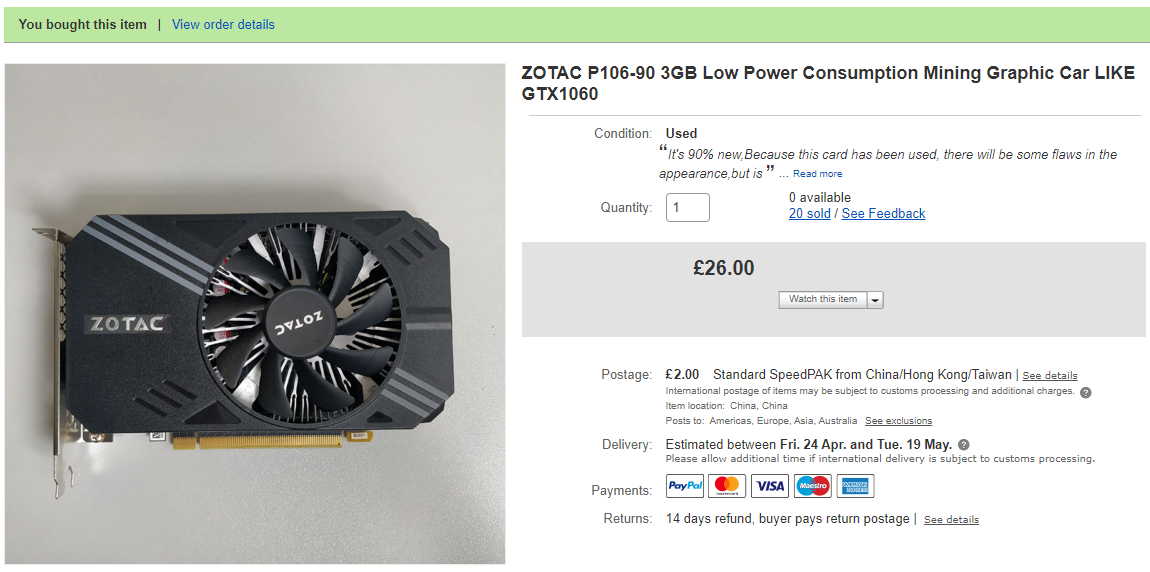This screenshot has height=572, width=1150.
Task: Click the PayPal payment icon
Action: tap(686, 485)
